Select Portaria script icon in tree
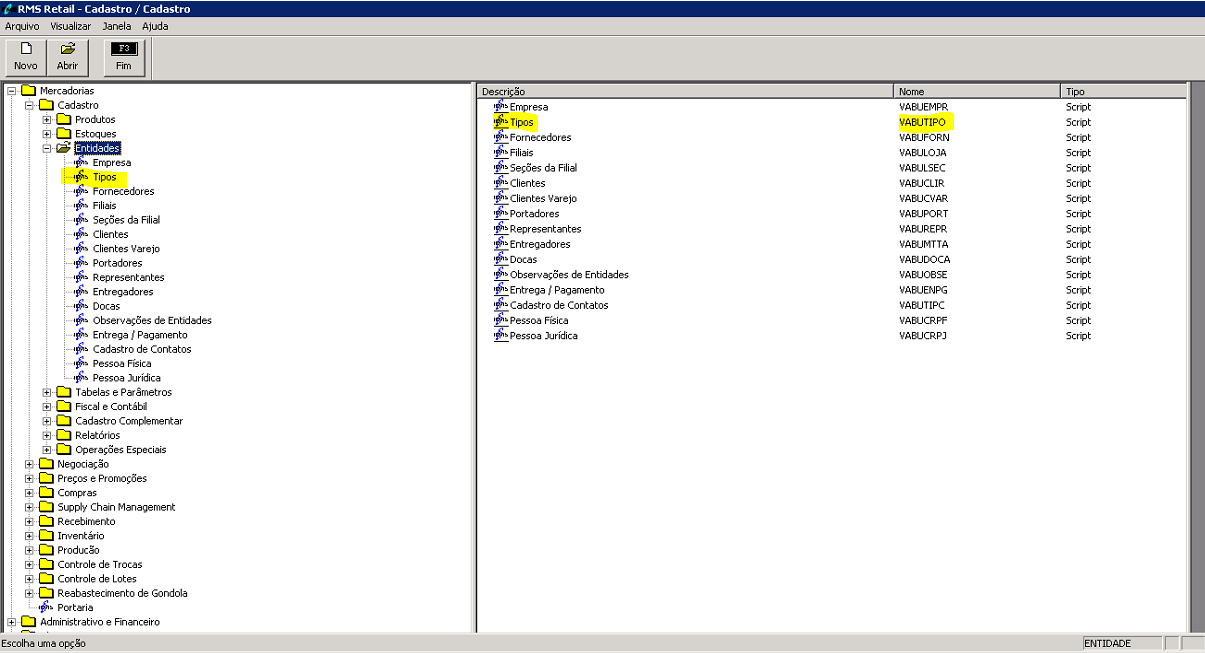The width and height of the screenshot is (1205, 653). point(46,607)
